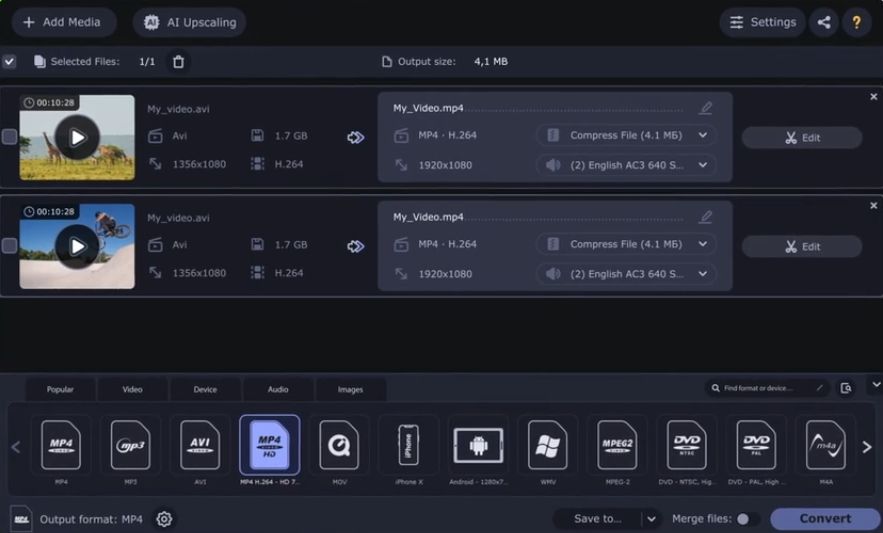Open second video's audio track dropdown
Screen dimensions: 883x533
click(703, 273)
